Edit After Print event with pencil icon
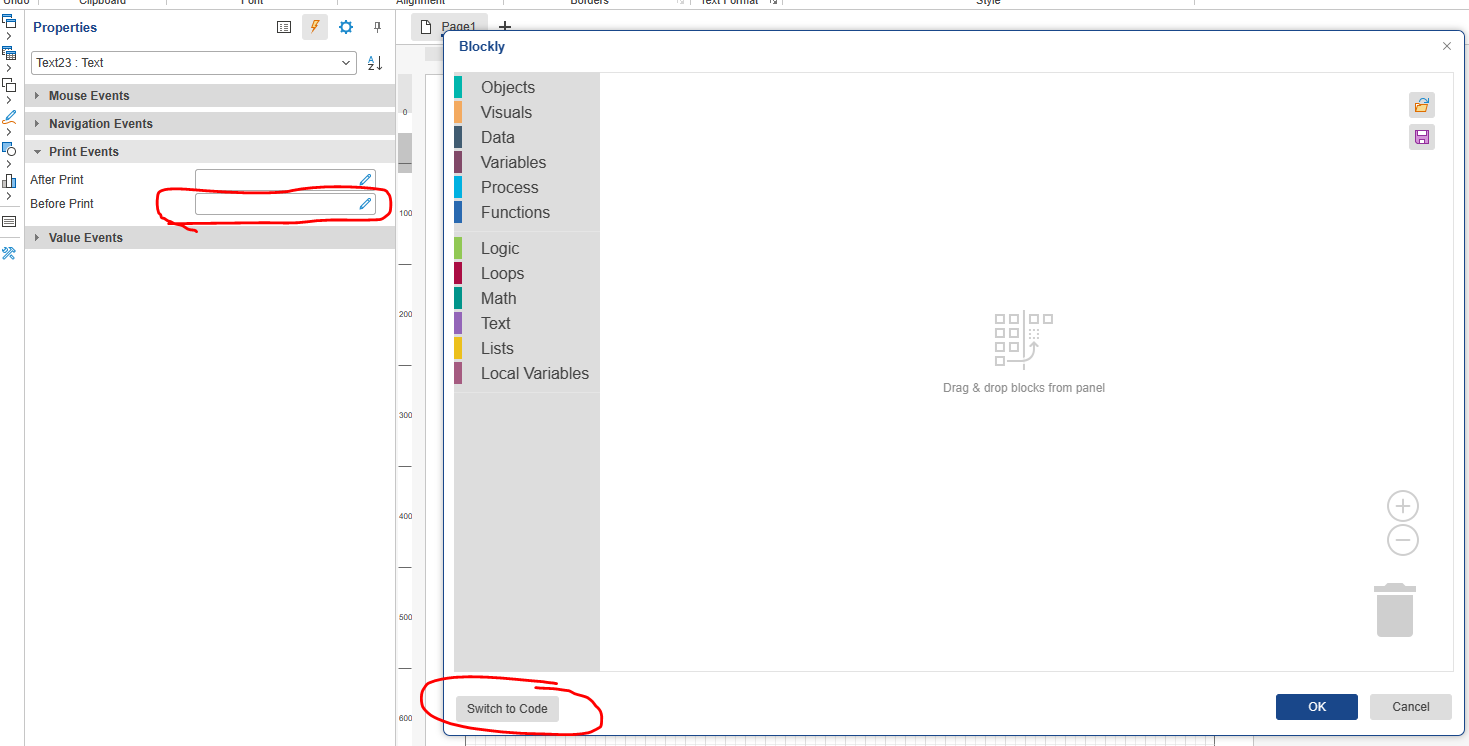 point(365,180)
